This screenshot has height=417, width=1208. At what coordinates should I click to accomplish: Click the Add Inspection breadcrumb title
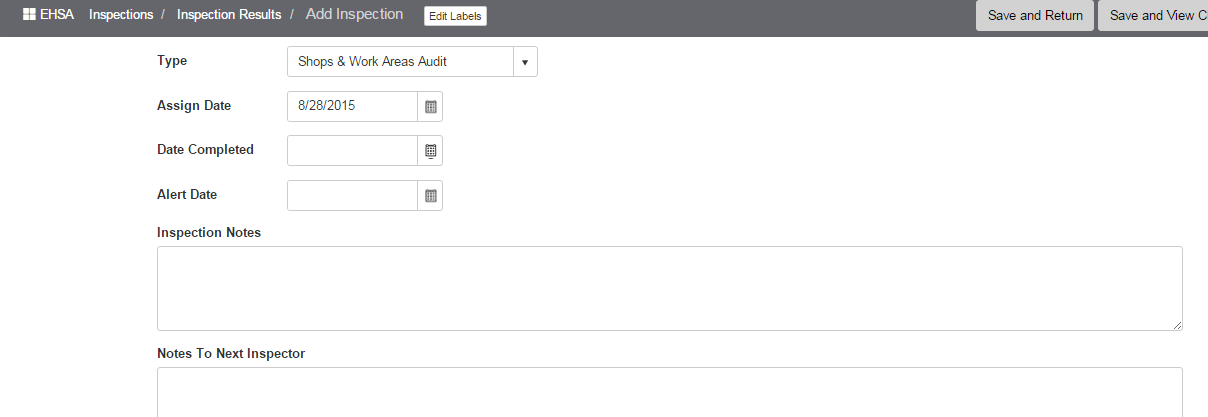[x=355, y=15]
